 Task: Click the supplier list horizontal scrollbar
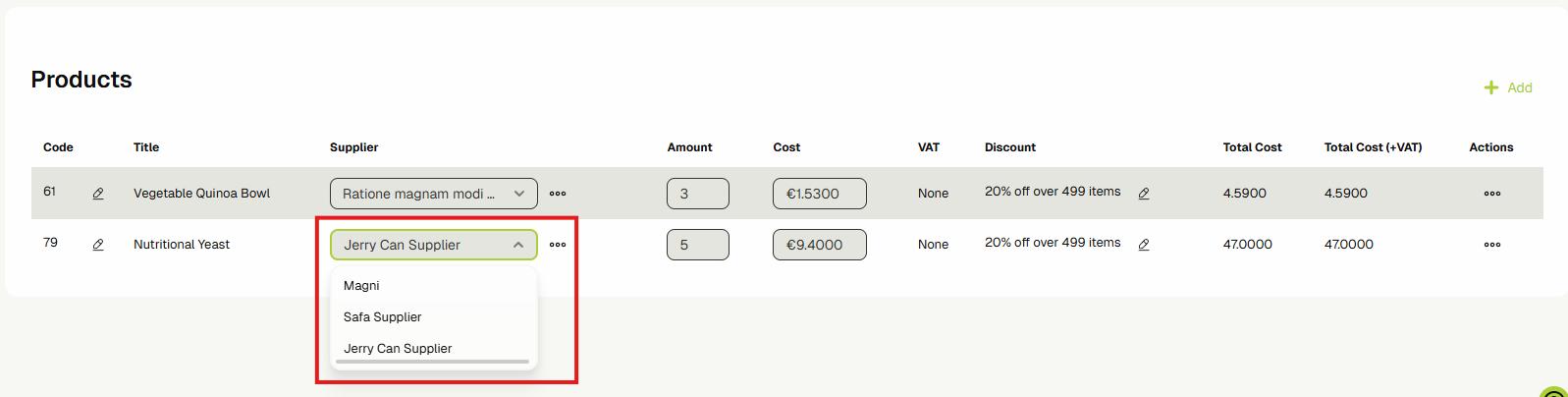coord(432,362)
